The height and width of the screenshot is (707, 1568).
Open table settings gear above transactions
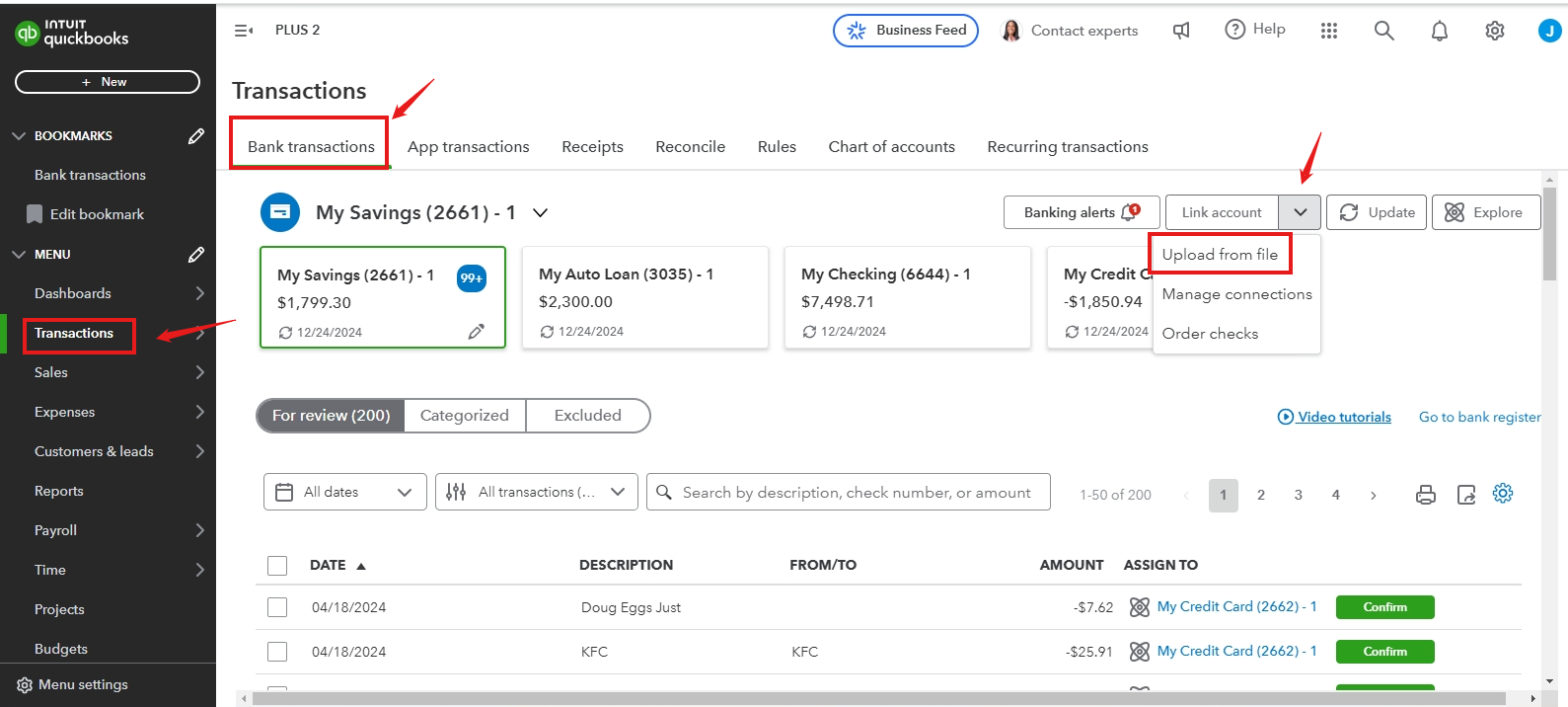(x=1503, y=494)
